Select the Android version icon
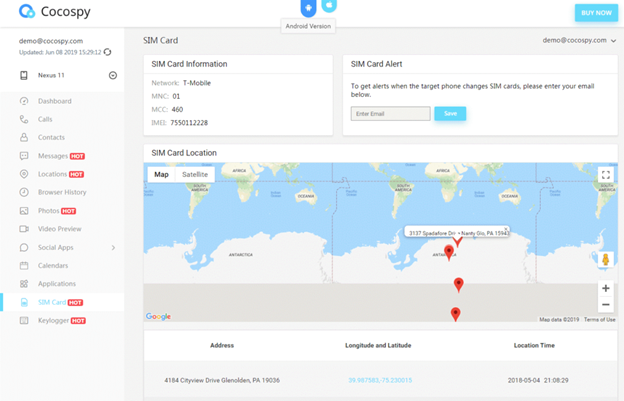Viewport: 624px width, 401px height. (308, 8)
